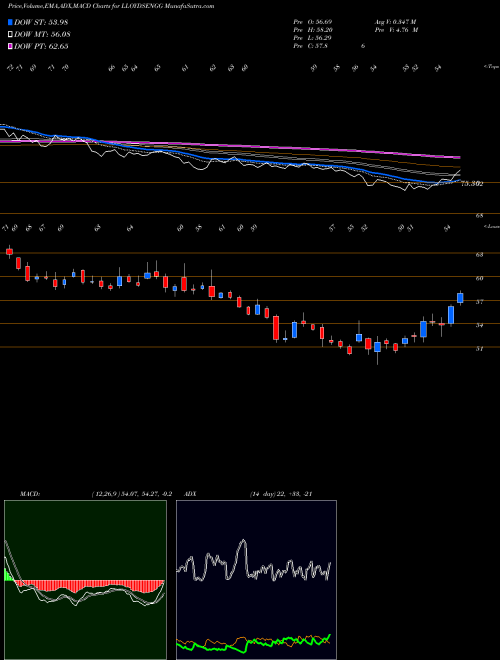500x660 pixels.
Task: Click the latest blue candlestick near 57
Action: 460,298
